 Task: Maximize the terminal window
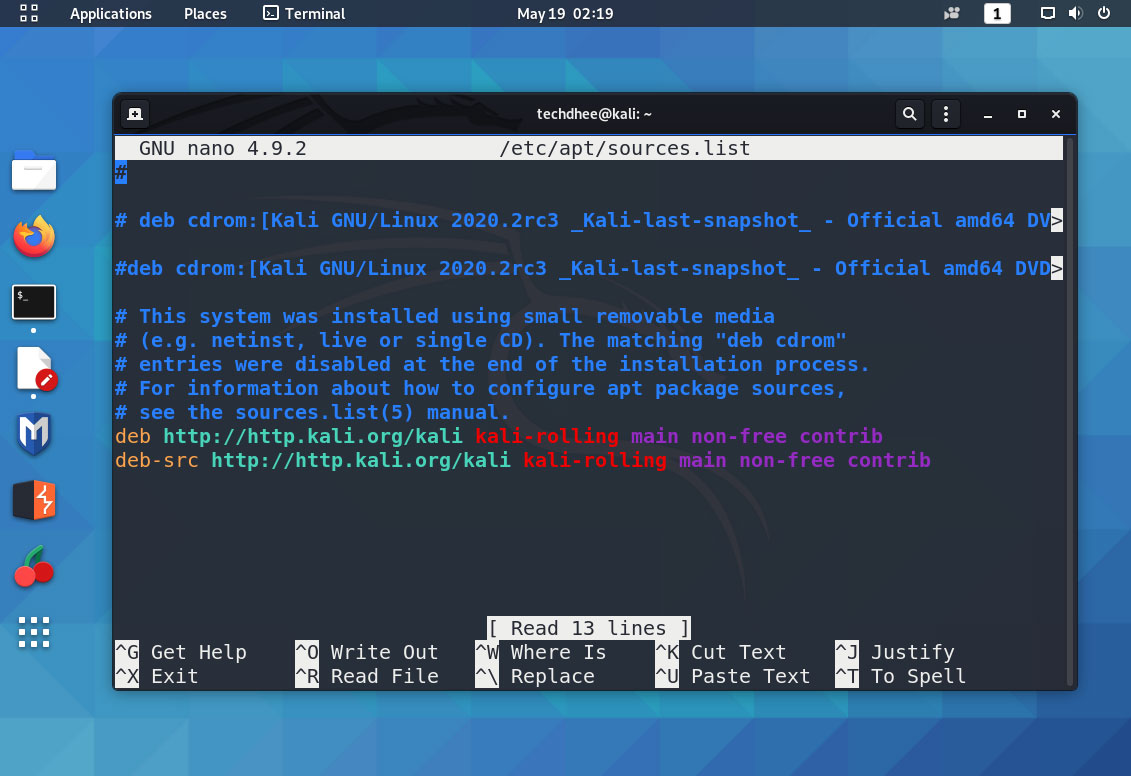(x=1021, y=114)
